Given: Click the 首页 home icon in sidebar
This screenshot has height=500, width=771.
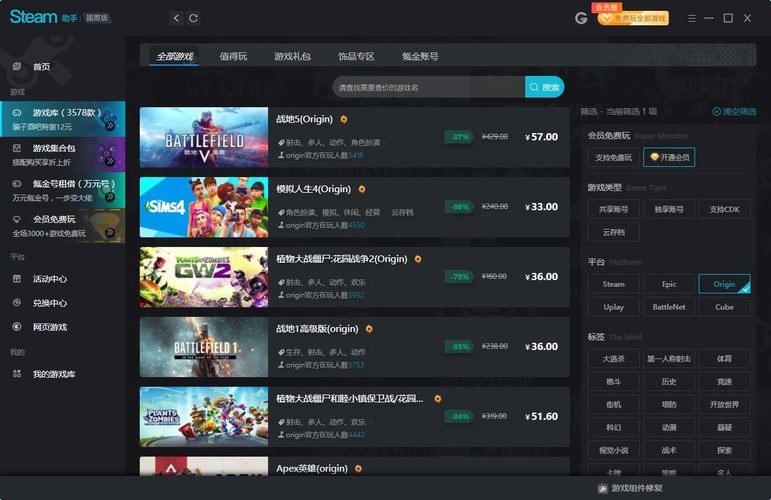Looking at the screenshot, I should (17, 66).
